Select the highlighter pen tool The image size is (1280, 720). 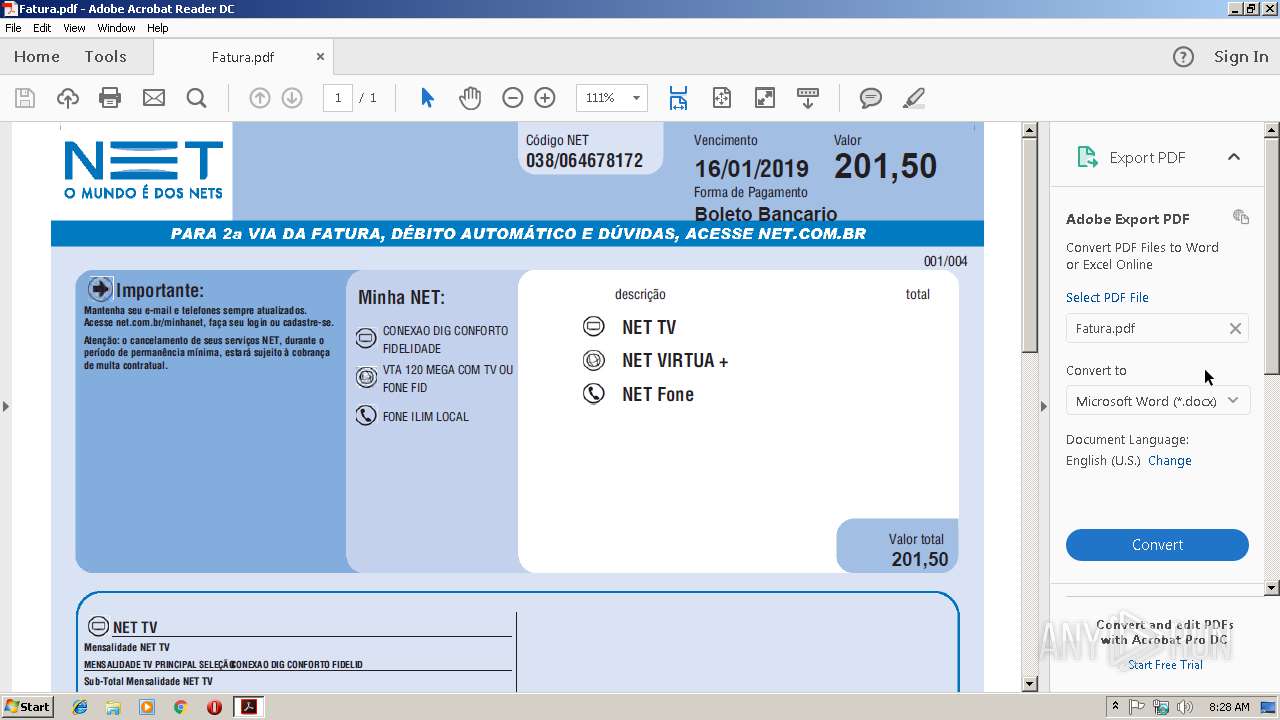tap(913, 98)
